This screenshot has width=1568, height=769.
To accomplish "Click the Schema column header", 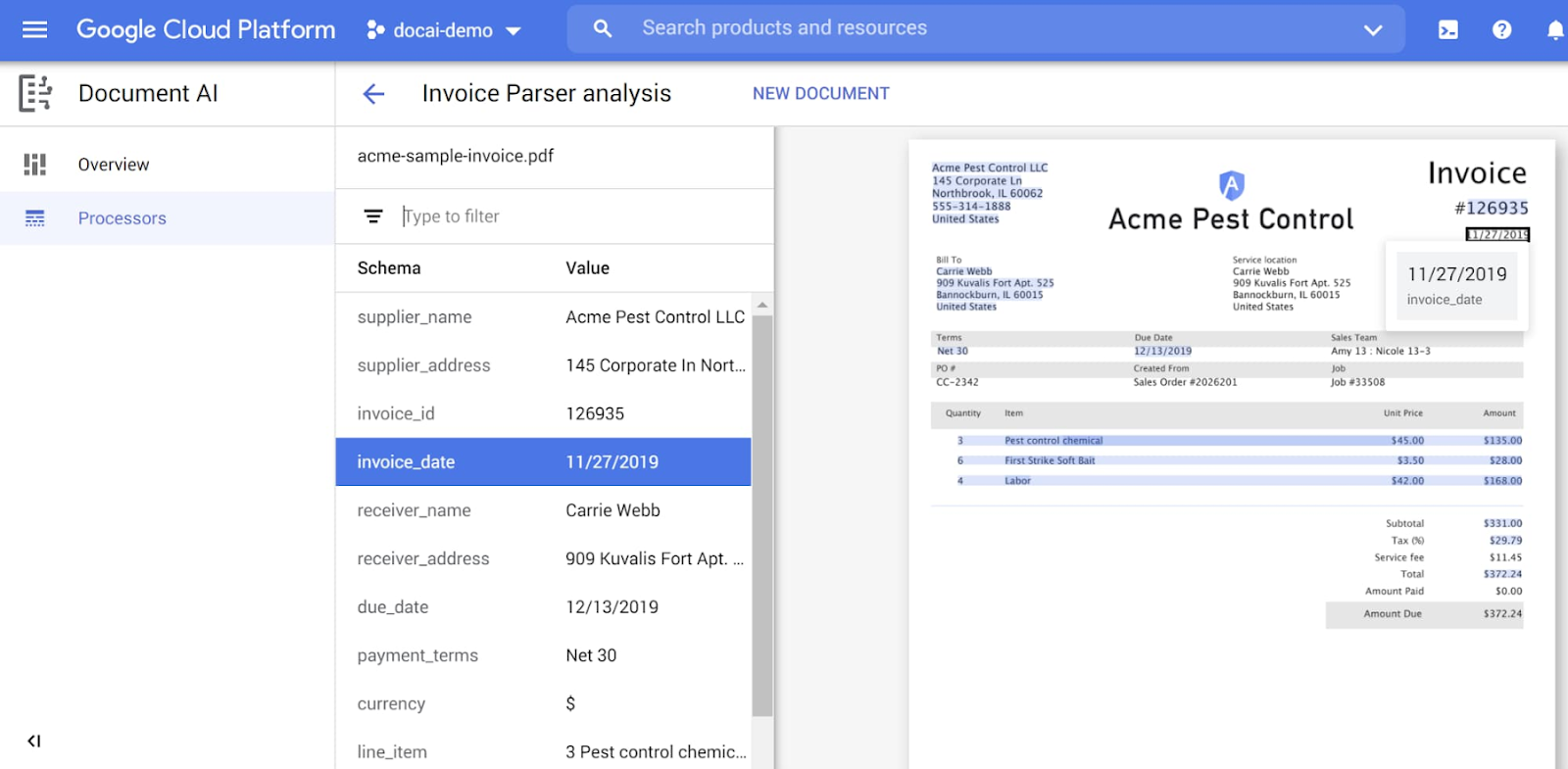I will (x=389, y=268).
